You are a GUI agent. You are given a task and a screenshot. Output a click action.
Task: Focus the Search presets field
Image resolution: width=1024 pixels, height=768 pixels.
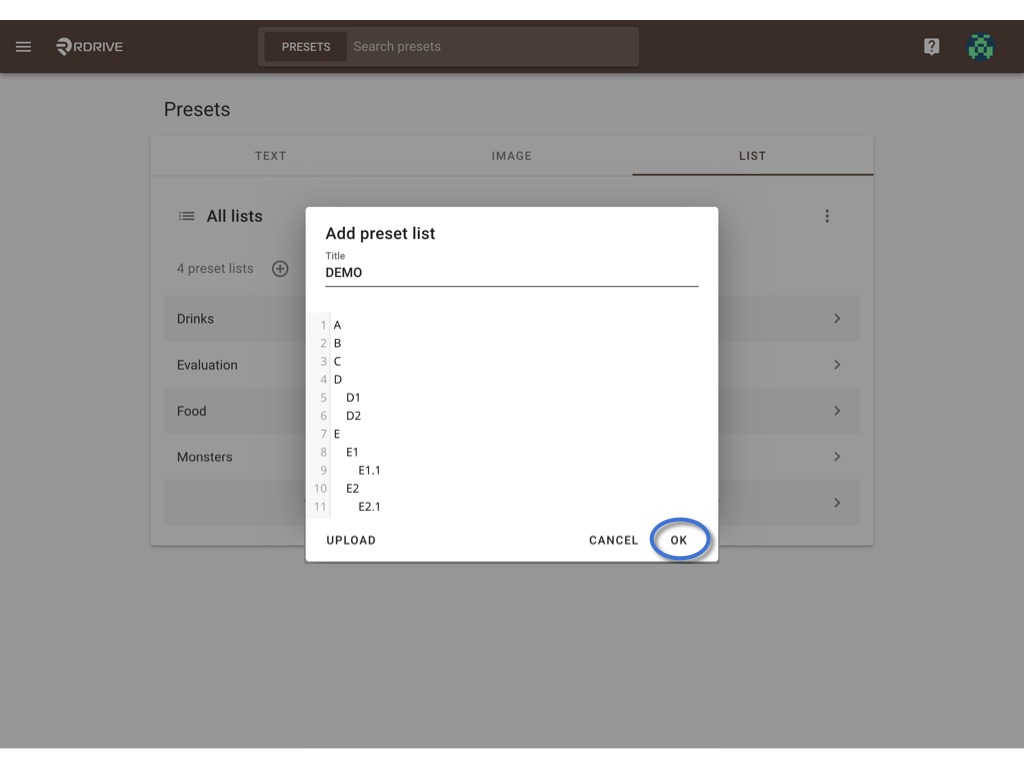pyautogui.click(x=493, y=46)
